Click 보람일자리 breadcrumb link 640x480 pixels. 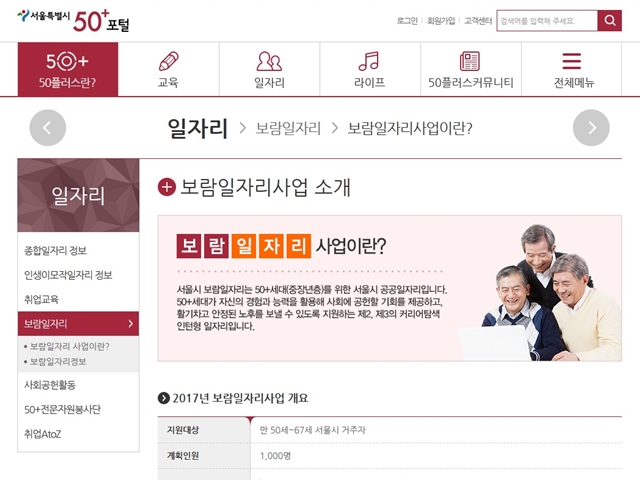(288, 128)
